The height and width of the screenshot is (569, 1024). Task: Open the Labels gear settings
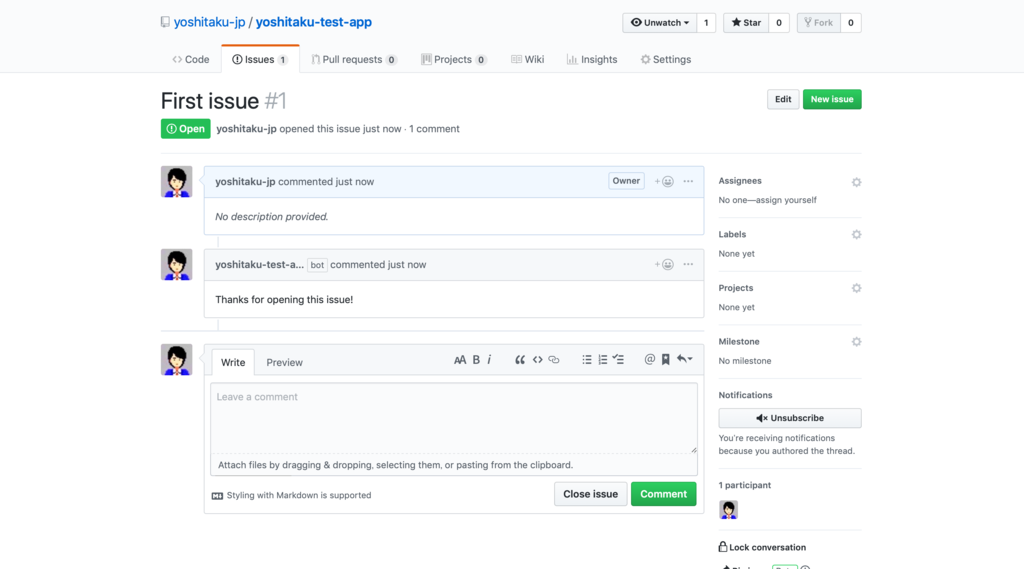pos(856,235)
